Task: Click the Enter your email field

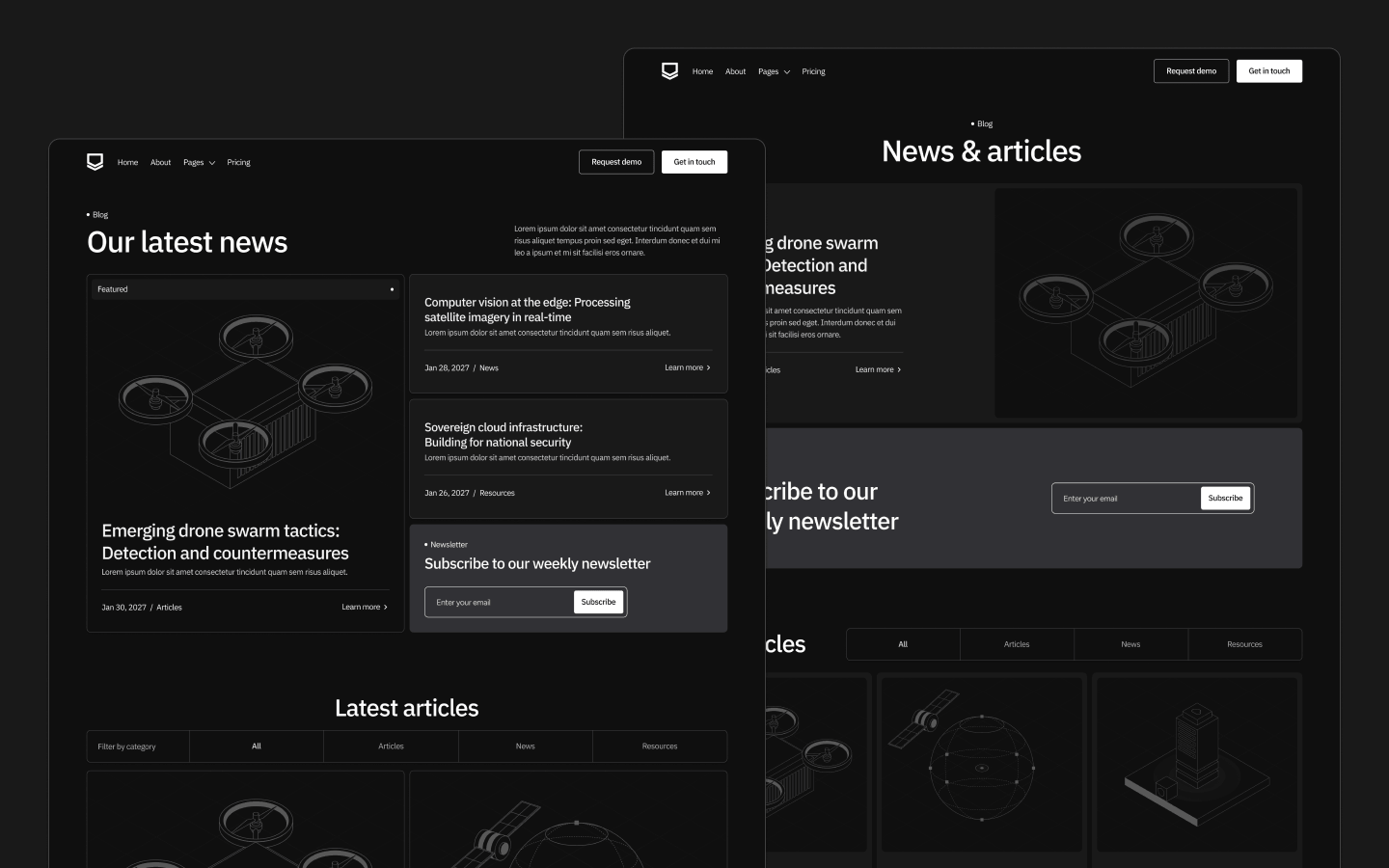Action: pyautogui.click(x=492, y=602)
